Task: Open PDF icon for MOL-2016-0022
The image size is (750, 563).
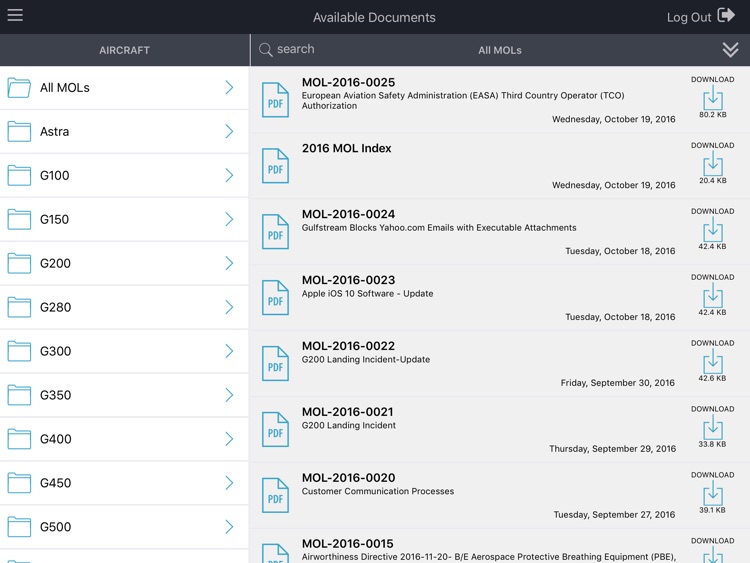Action: click(275, 364)
